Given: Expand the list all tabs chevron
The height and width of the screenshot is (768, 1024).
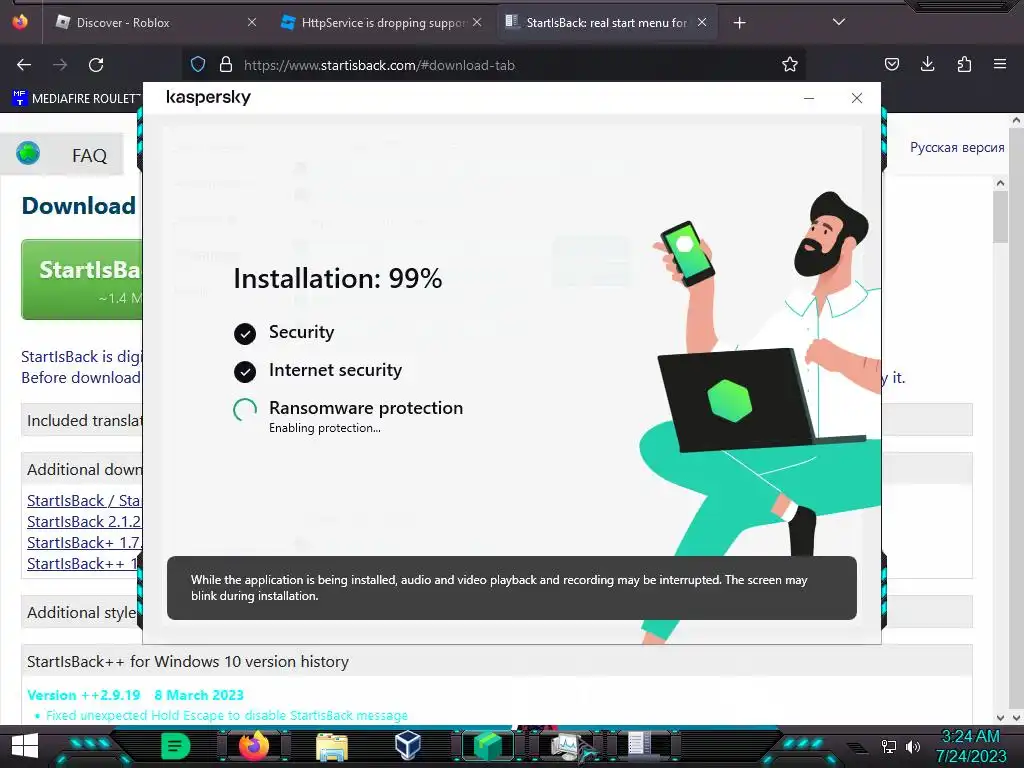Looking at the screenshot, I should 839,22.
